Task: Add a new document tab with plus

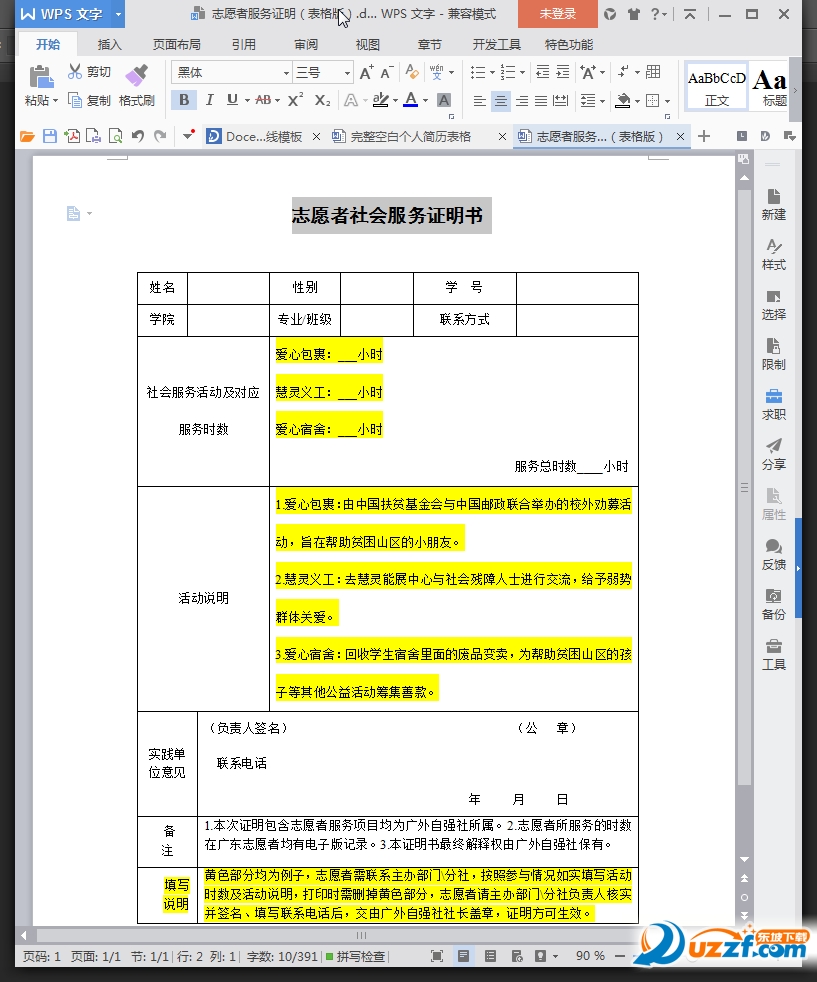Action: (x=704, y=137)
